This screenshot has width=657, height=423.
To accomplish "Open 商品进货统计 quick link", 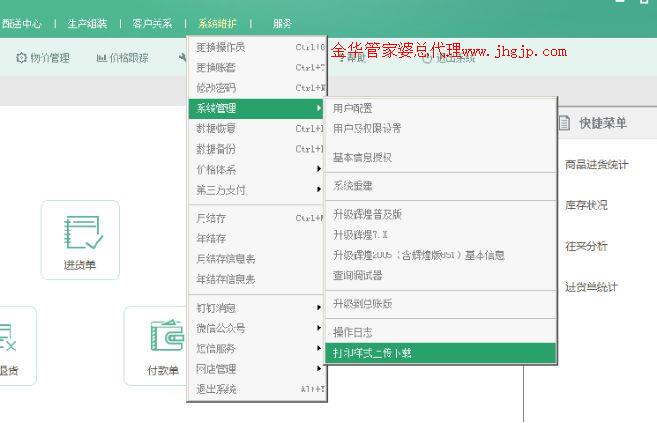I will 596,165.
